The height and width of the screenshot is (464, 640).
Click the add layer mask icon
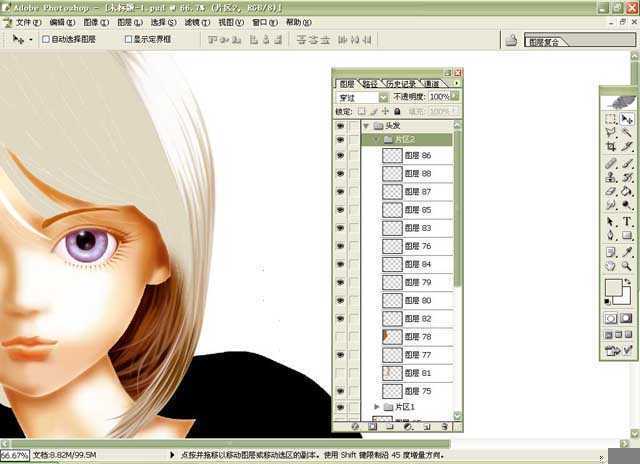(372, 426)
